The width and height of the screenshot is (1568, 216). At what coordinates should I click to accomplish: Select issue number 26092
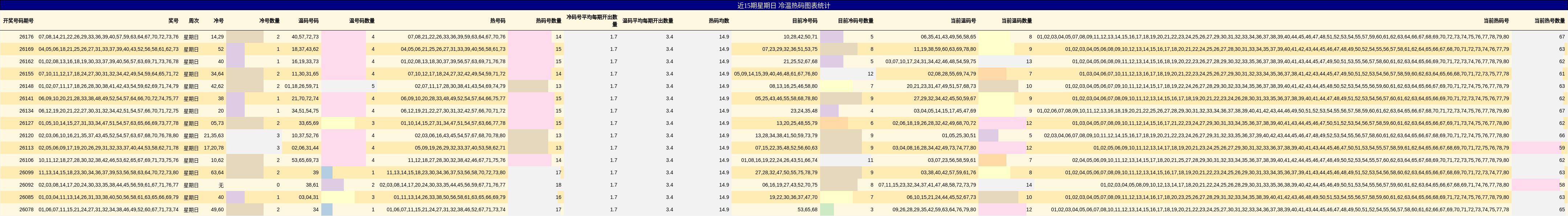(x=26, y=185)
